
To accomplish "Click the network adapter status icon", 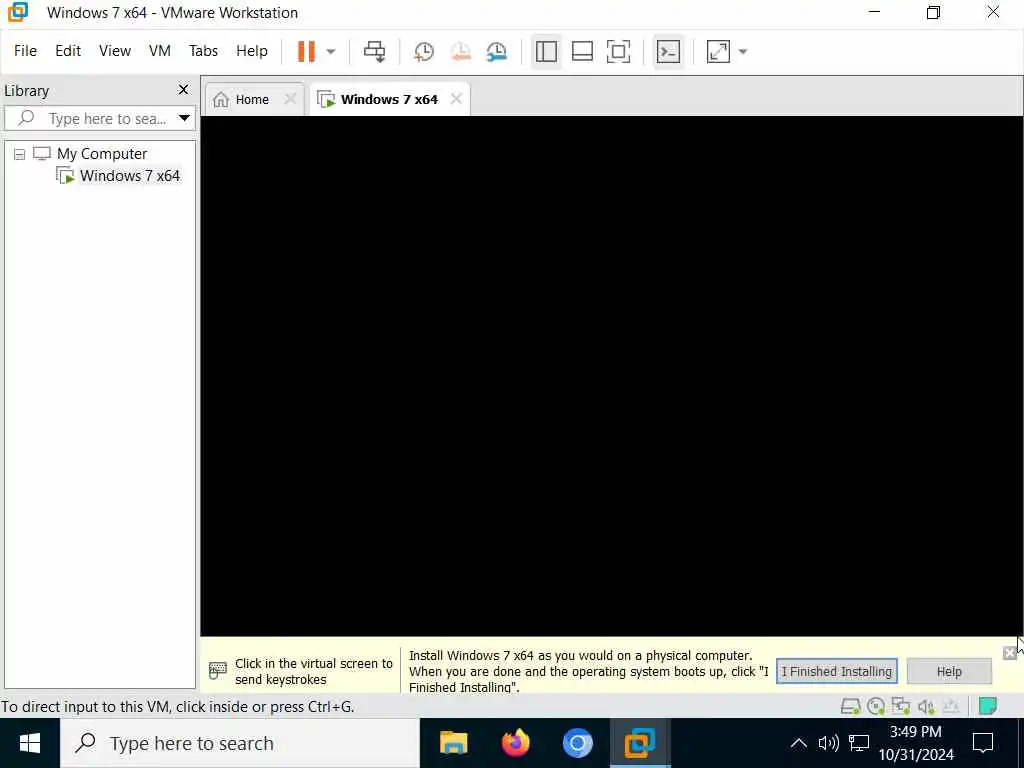I will point(901,706).
